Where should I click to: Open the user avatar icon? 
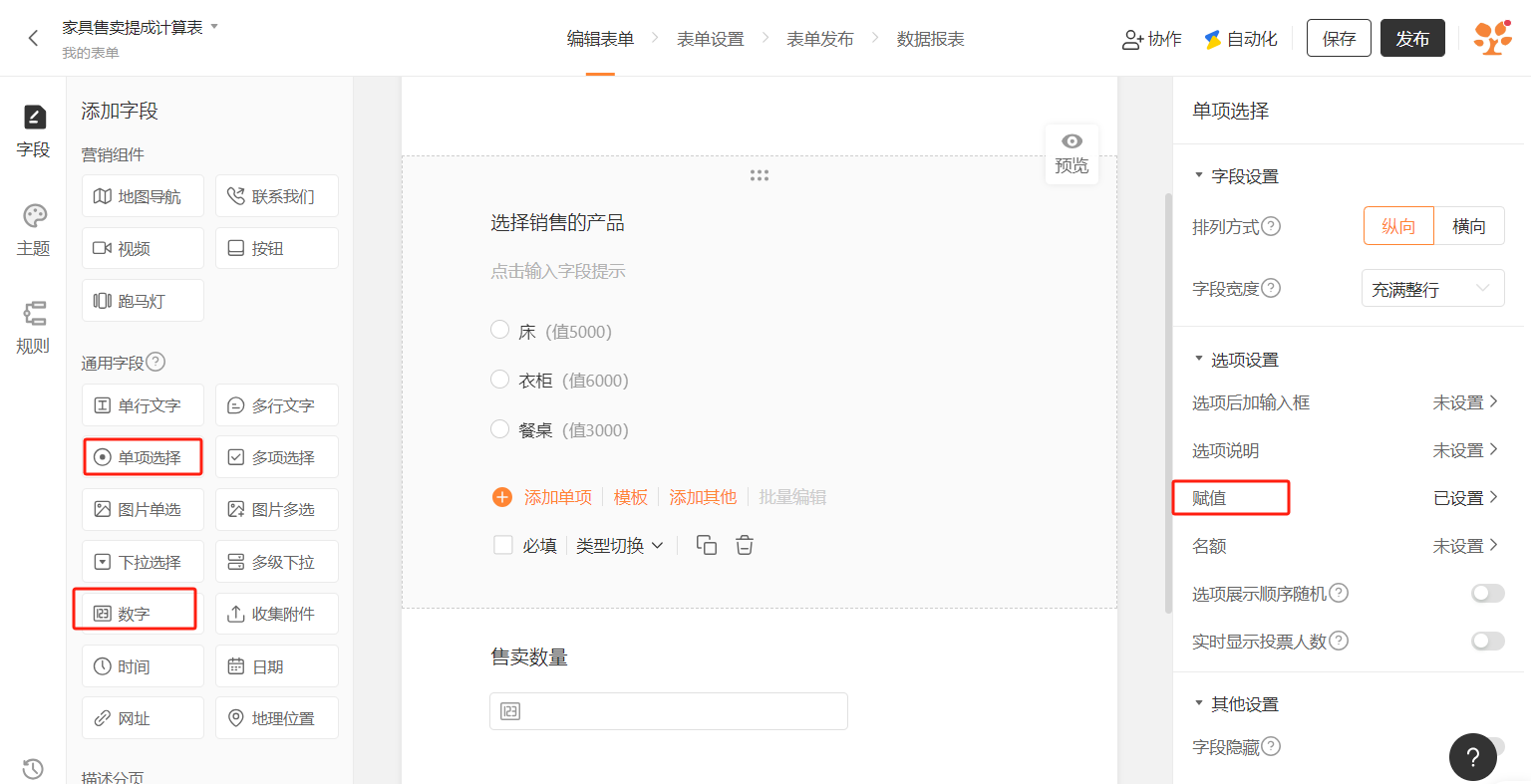1492,38
